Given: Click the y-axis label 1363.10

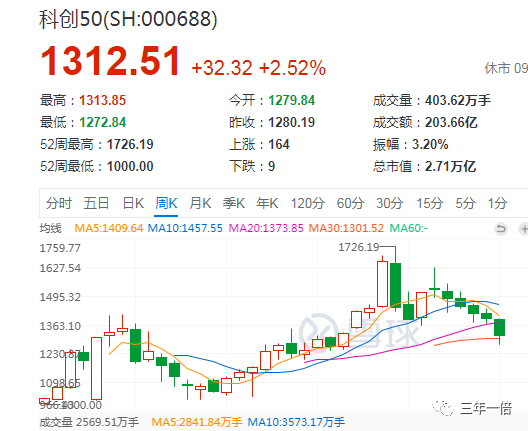Looking at the screenshot, I should (x=60, y=326).
